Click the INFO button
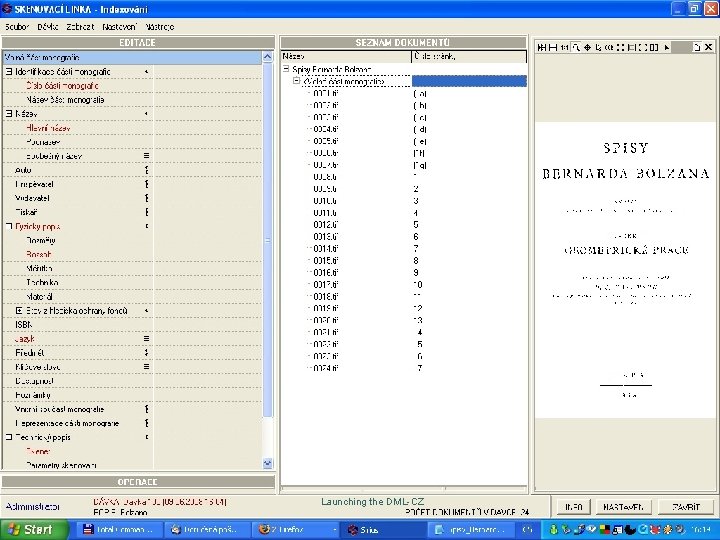The height and width of the screenshot is (540, 720). click(x=574, y=507)
